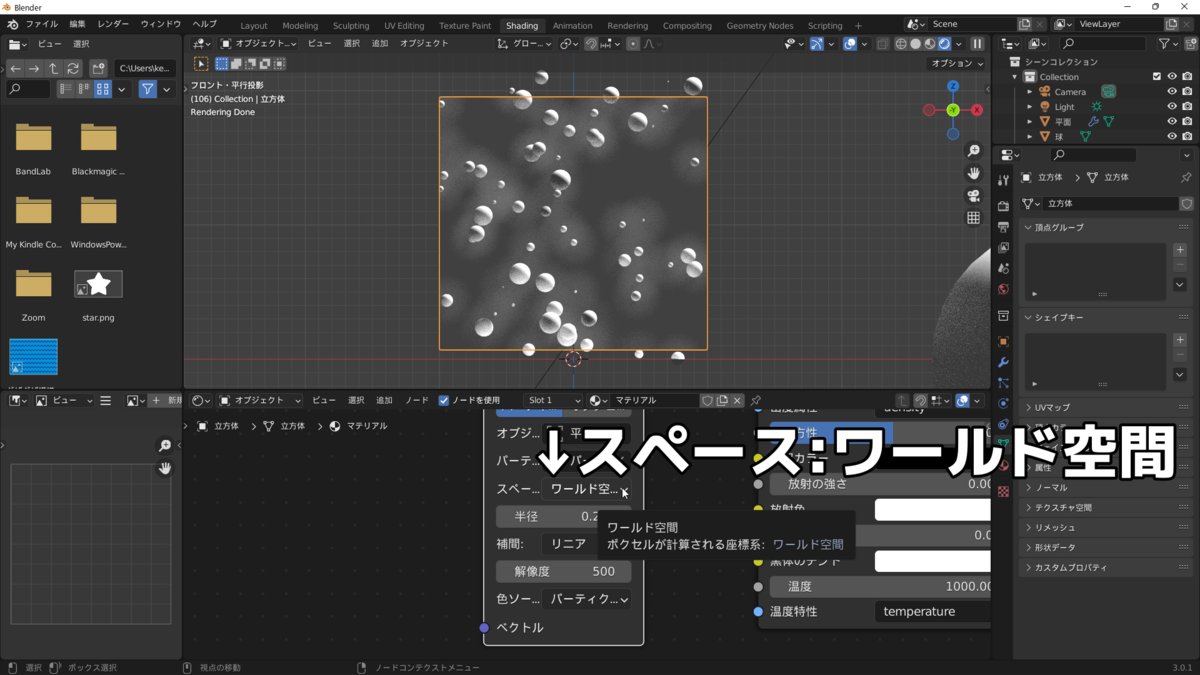Go back in the file browser
The image size is (1200, 675).
15,68
